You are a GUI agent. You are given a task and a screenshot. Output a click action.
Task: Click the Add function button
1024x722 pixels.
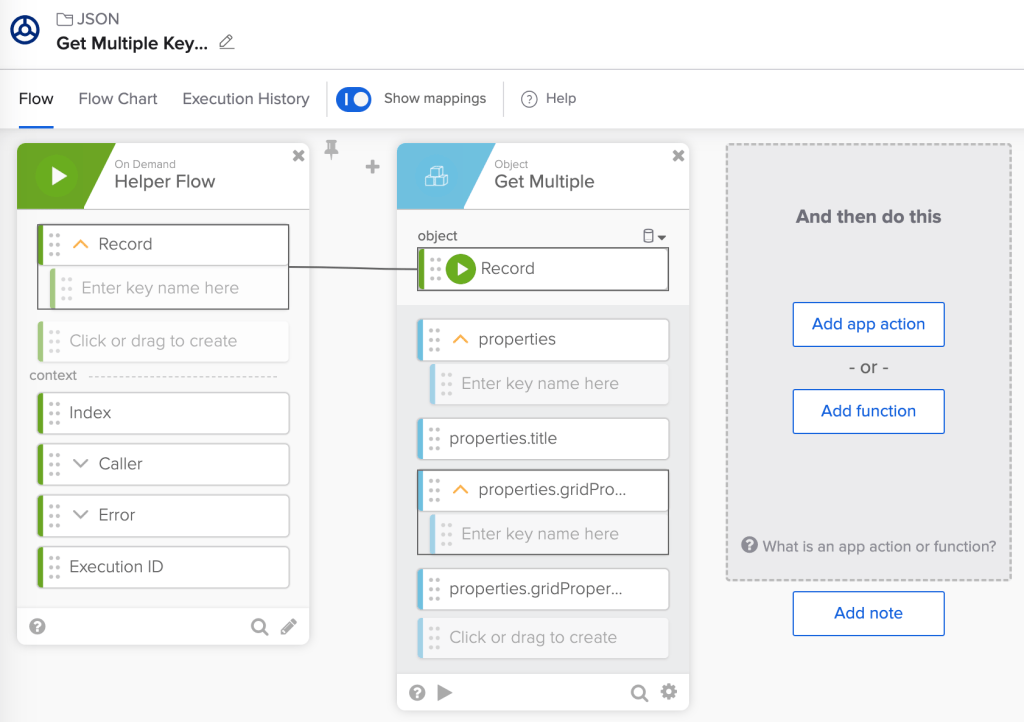[x=868, y=411]
